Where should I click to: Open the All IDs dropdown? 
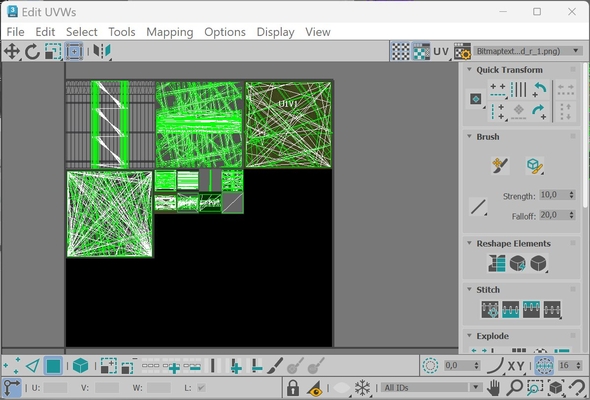pos(432,388)
